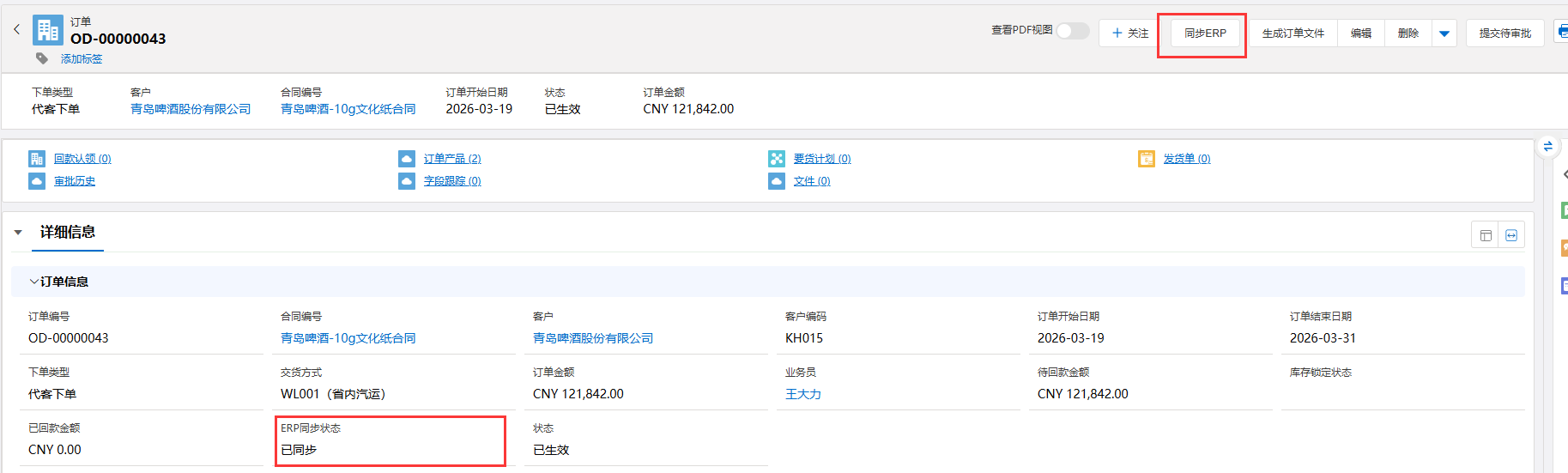The width and height of the screenshot is (1568, 473).
Task: Collapse the 订单信息 section
Action: tap(34, 282)
